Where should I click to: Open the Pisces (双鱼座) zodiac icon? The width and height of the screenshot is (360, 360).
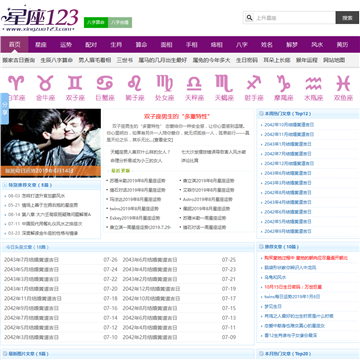[x=343, y=88]
